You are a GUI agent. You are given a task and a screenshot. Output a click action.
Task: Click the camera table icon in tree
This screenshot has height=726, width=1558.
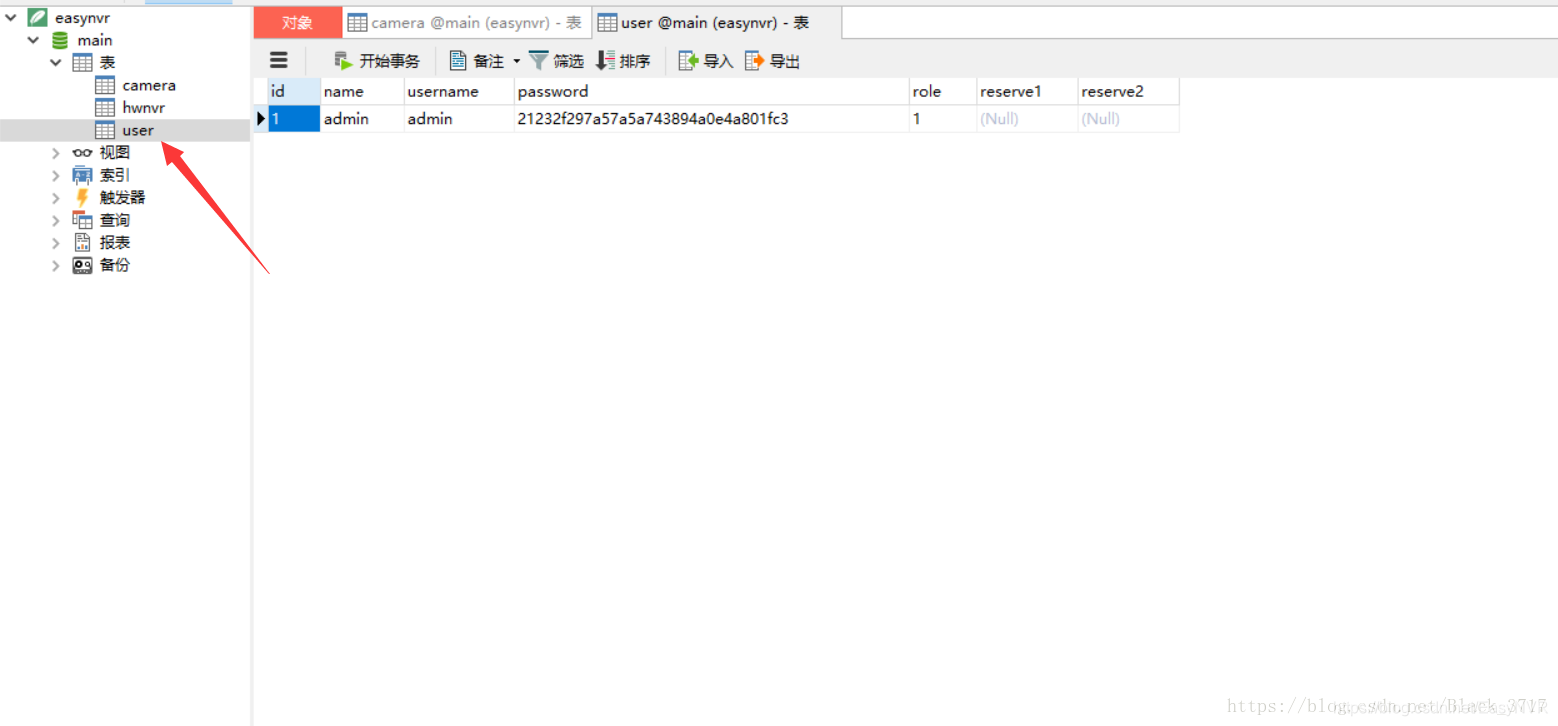click(x=104, y=86)
